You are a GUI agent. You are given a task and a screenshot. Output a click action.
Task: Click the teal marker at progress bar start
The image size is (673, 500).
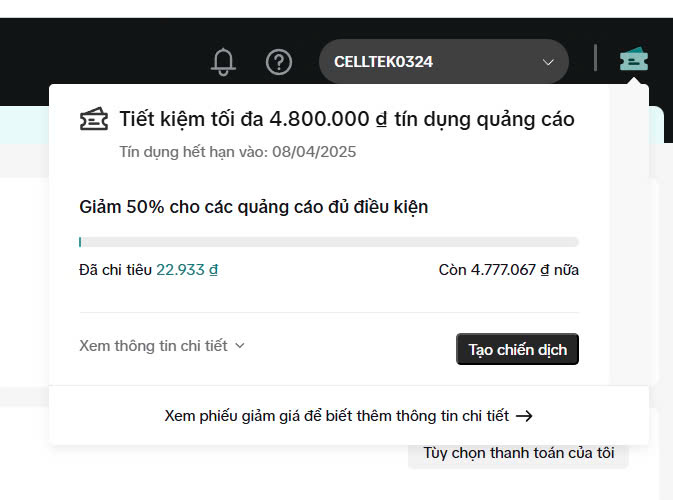(80, 242)
